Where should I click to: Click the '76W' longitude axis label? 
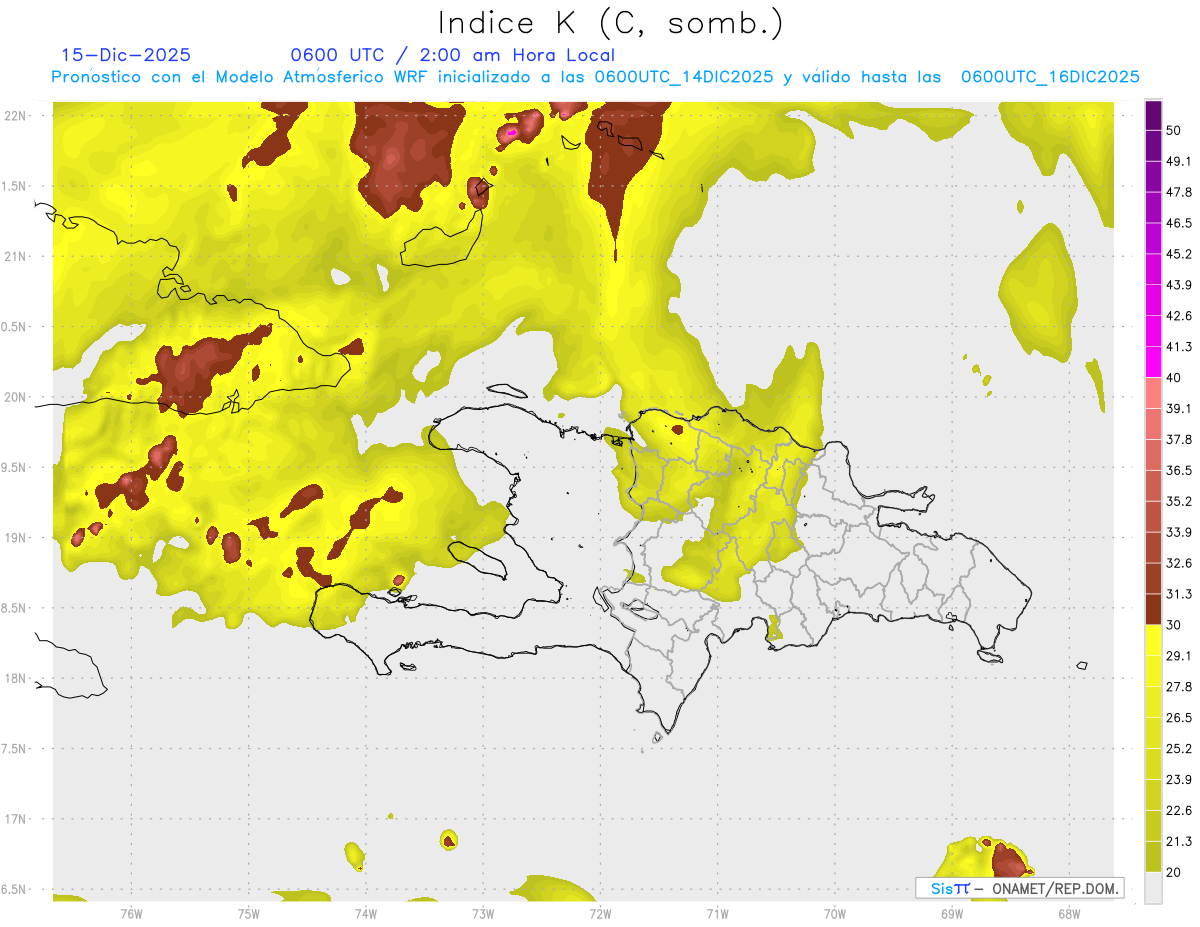(131, 914)
